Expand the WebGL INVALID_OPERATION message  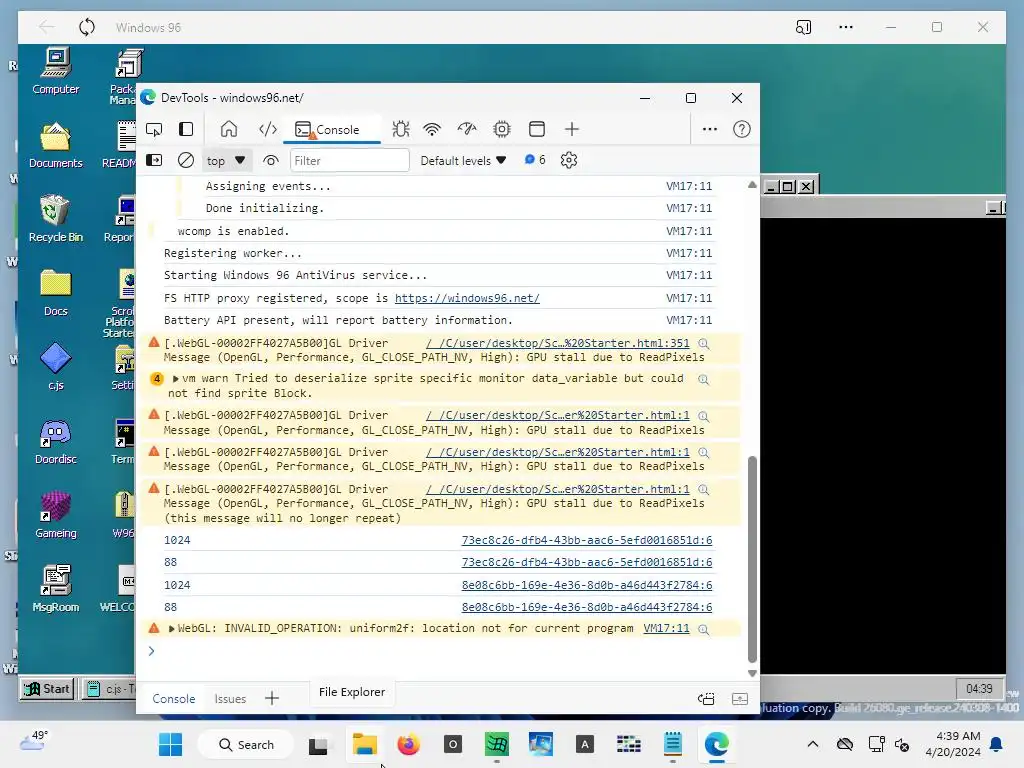pyautogui.click(x=172, y=629)
